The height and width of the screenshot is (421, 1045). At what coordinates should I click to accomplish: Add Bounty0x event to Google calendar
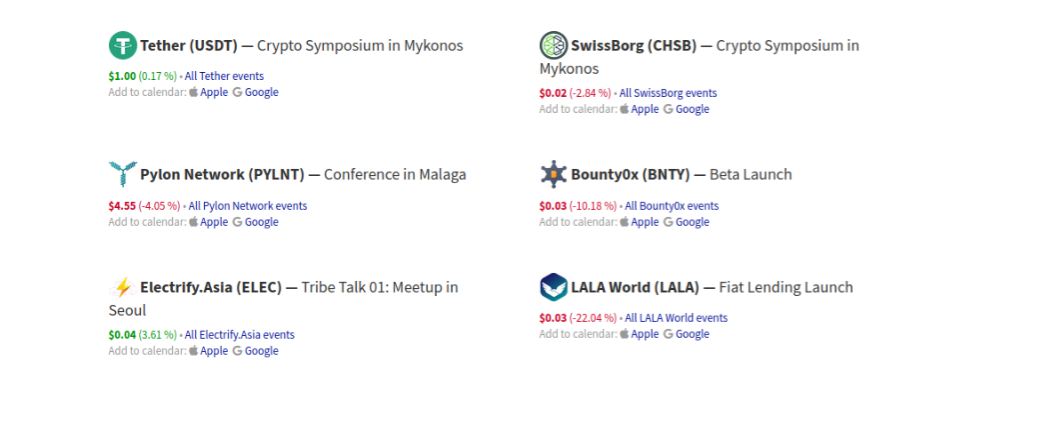click(x=692, y=222)
